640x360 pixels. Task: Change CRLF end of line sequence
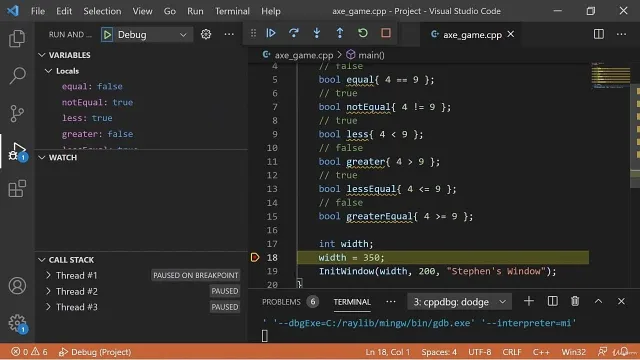512,352
